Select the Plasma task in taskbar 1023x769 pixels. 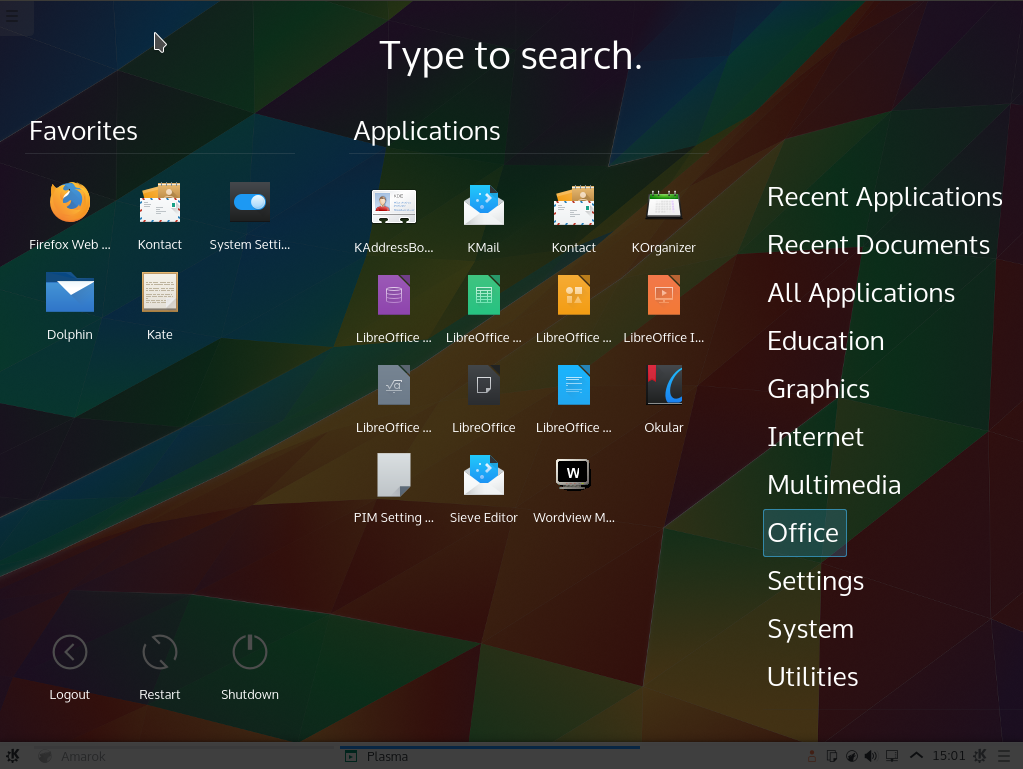coord(489,756)
